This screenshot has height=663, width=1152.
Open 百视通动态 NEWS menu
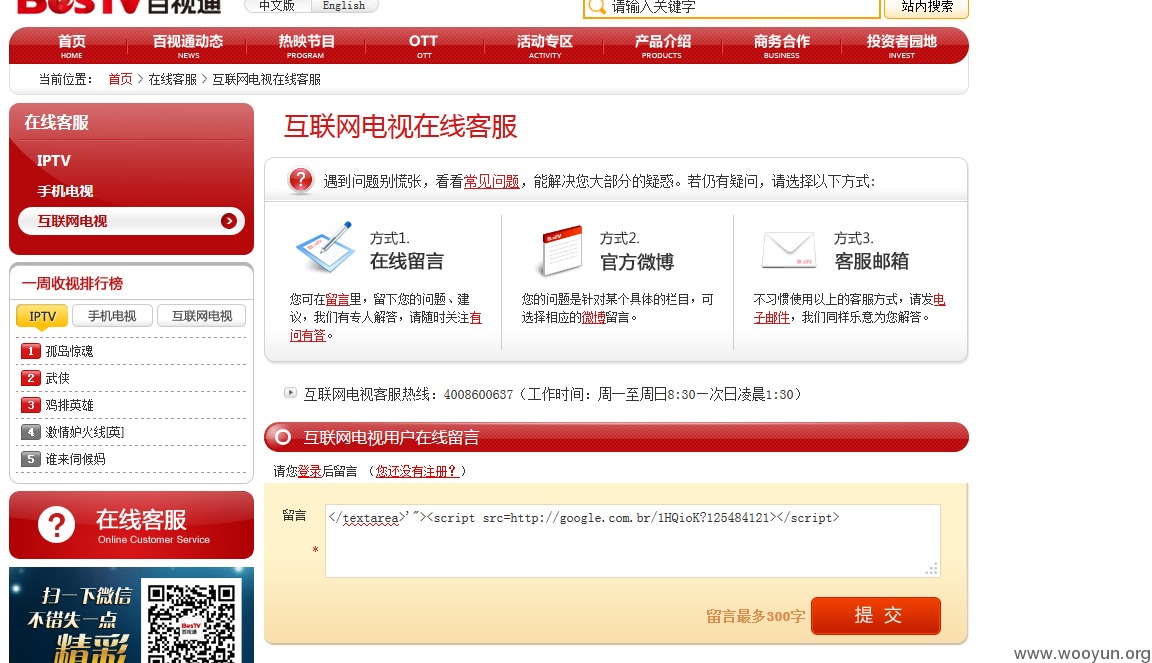188,46
